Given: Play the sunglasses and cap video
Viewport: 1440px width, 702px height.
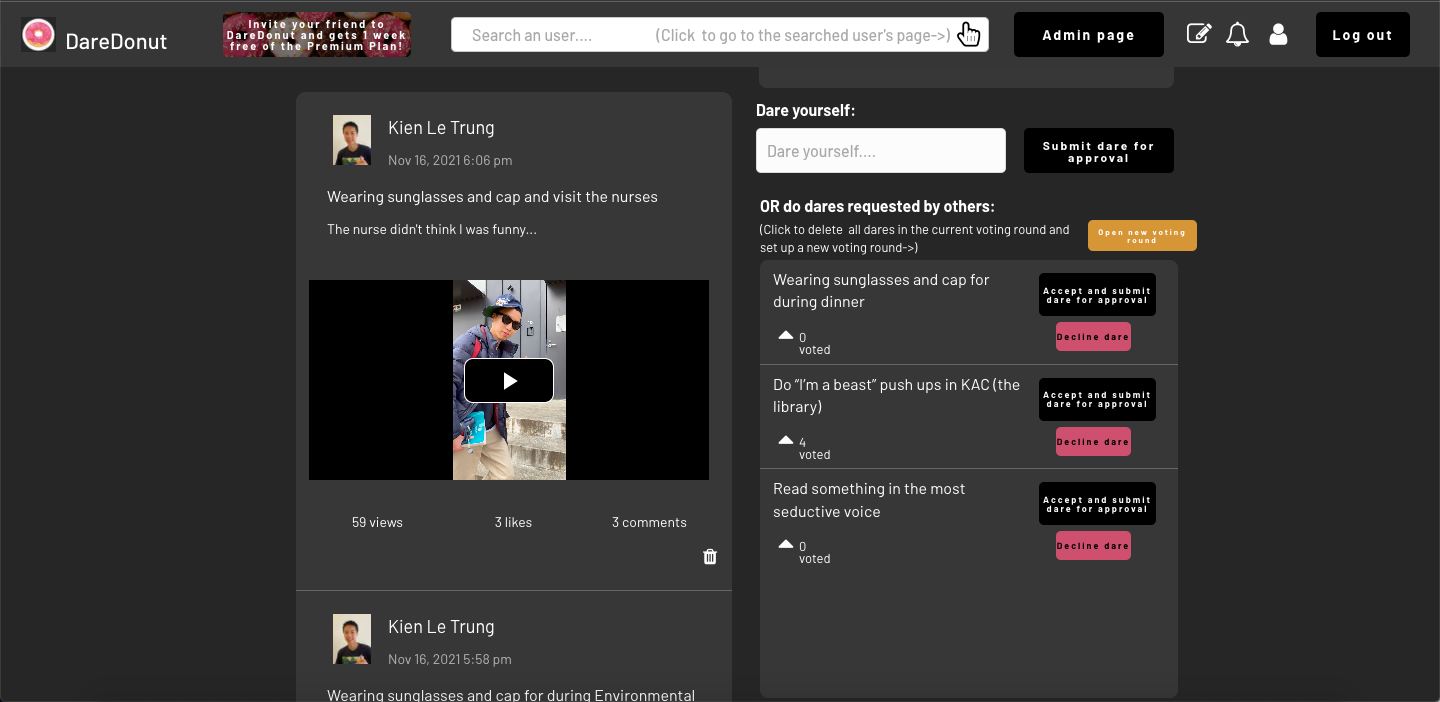Looking at the screenshot, I should (x=509, y=380).
